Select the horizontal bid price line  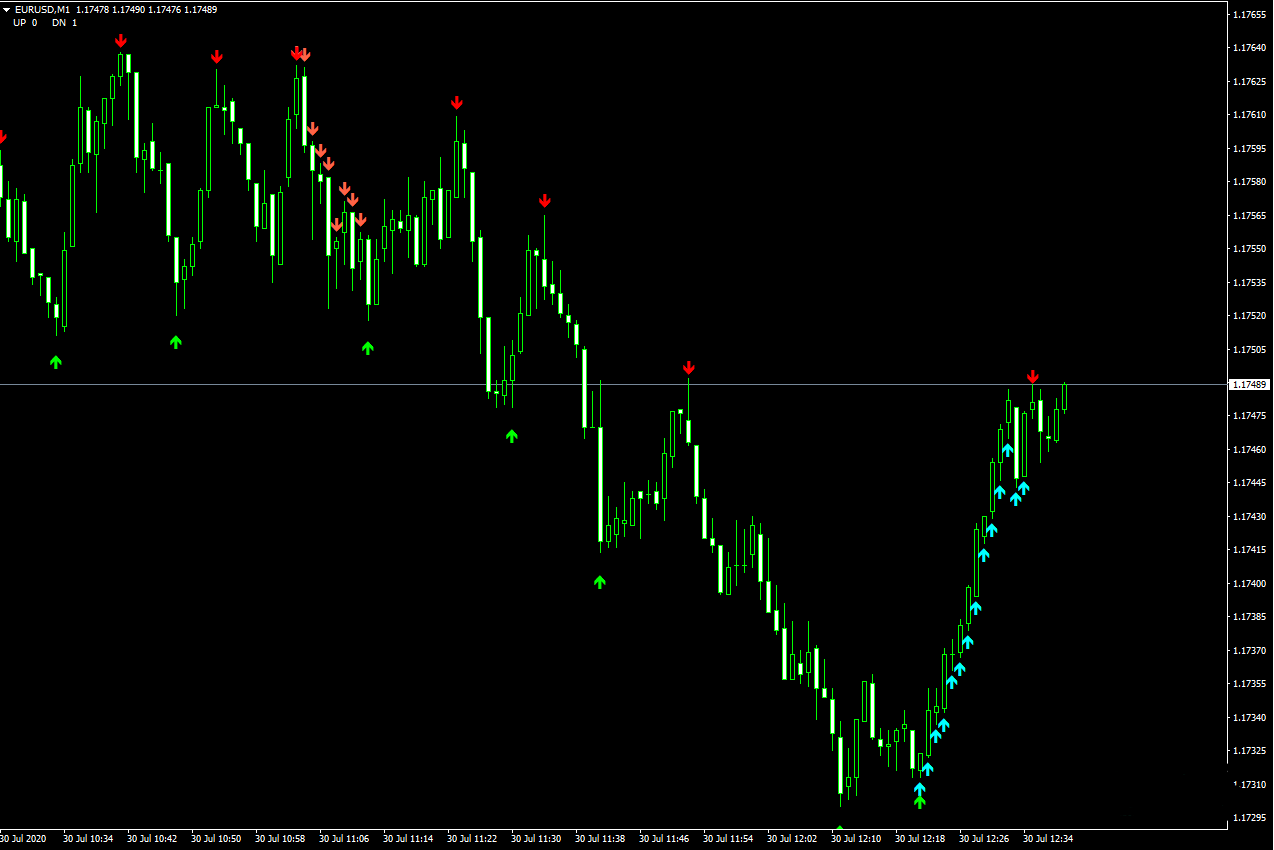400,384
